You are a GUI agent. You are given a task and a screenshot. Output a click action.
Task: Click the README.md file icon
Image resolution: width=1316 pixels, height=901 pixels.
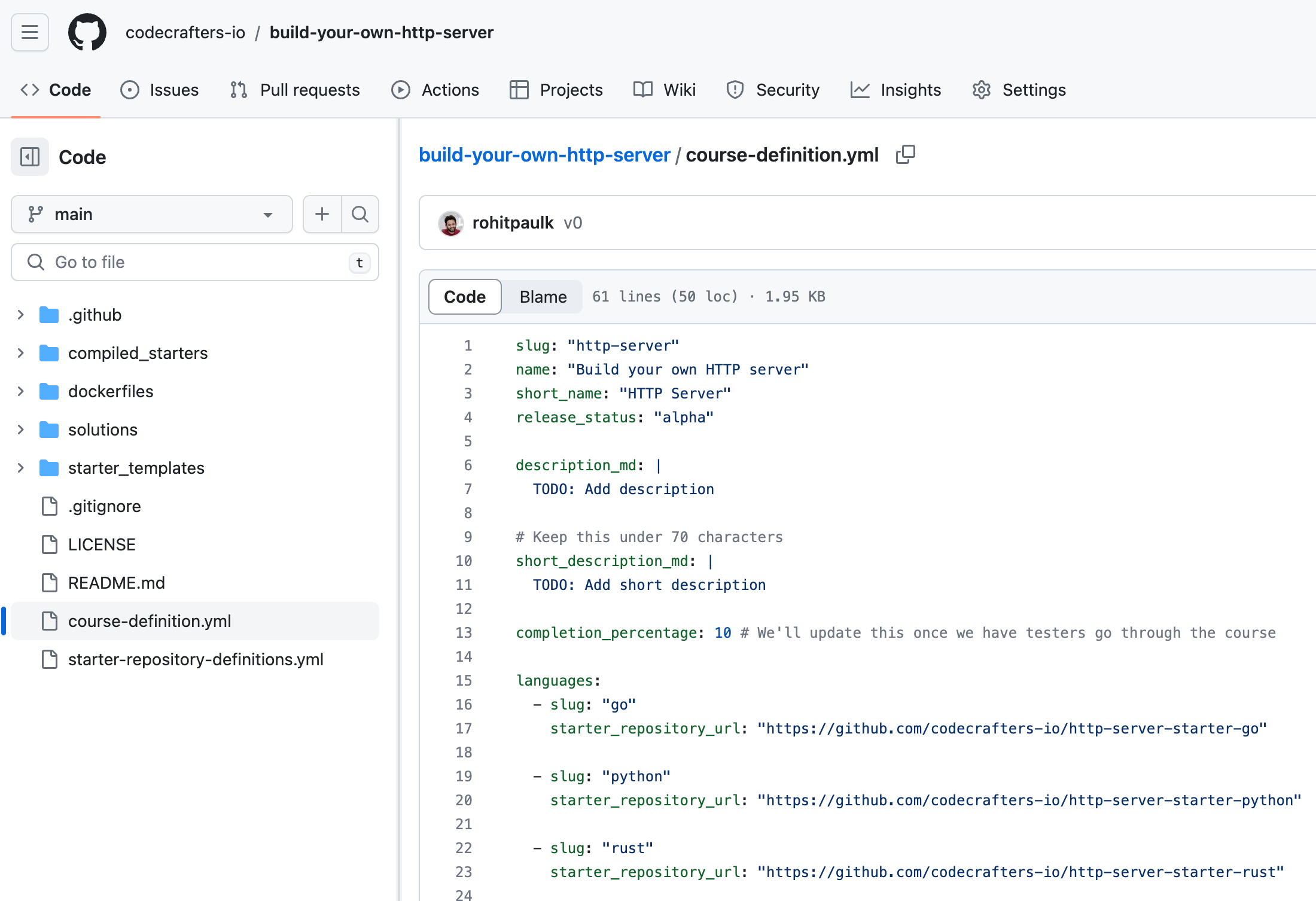(50, 583)
